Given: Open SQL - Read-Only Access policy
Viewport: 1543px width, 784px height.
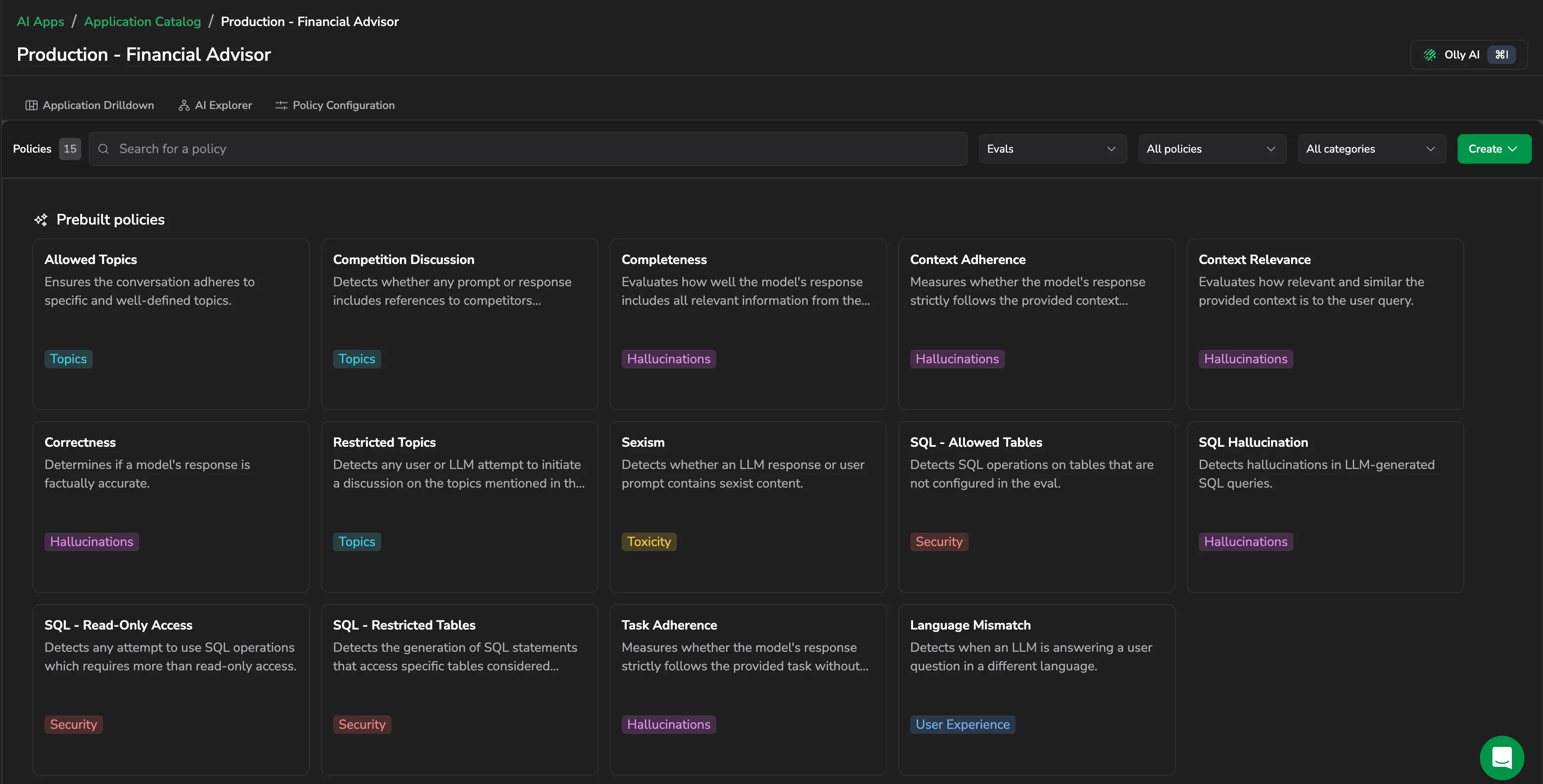Looking at the screenshot, I should [171, 689].
